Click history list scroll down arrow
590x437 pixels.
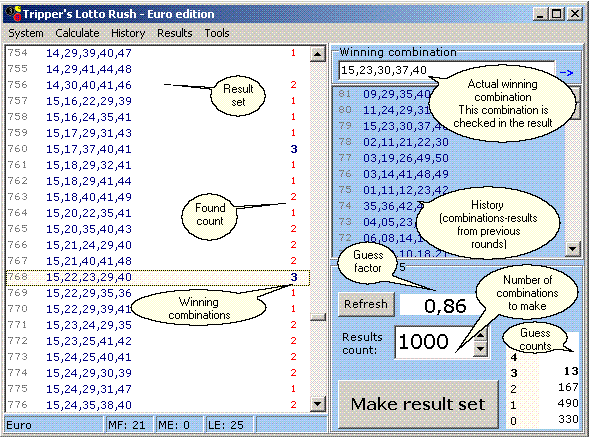(572, 248)
